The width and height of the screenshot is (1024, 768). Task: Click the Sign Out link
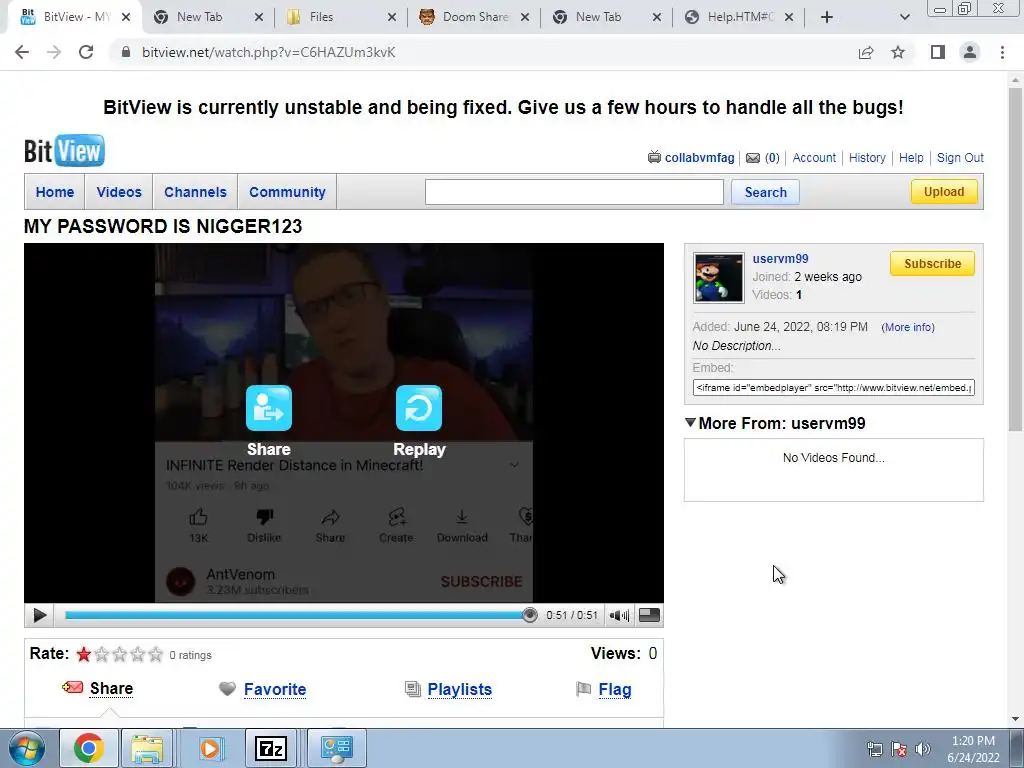tap(960, 157)
